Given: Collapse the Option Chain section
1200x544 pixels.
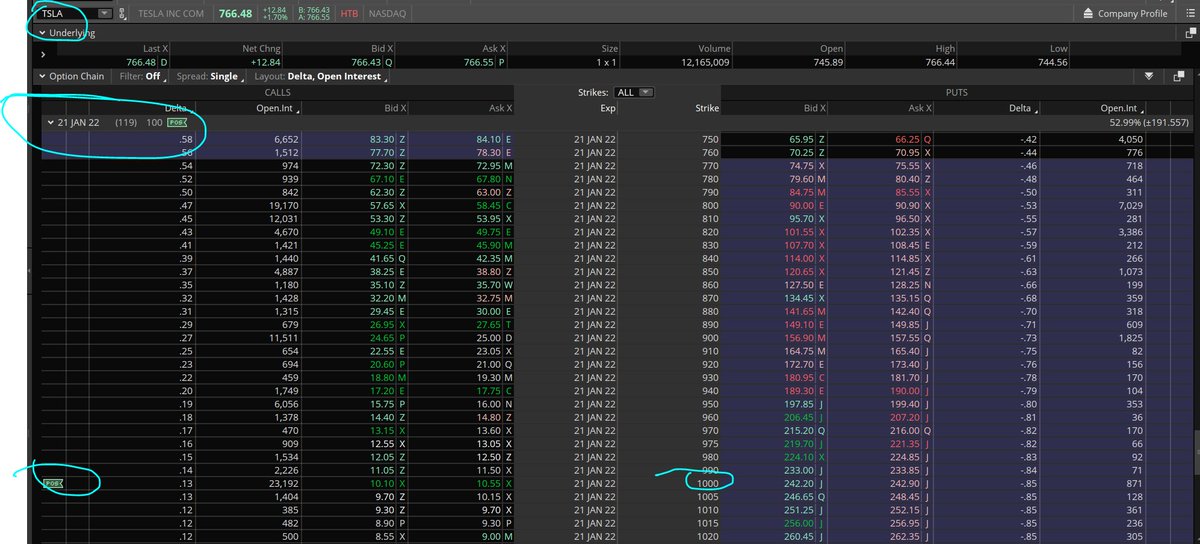Looking at the screenshot, I should coord(41,76).
